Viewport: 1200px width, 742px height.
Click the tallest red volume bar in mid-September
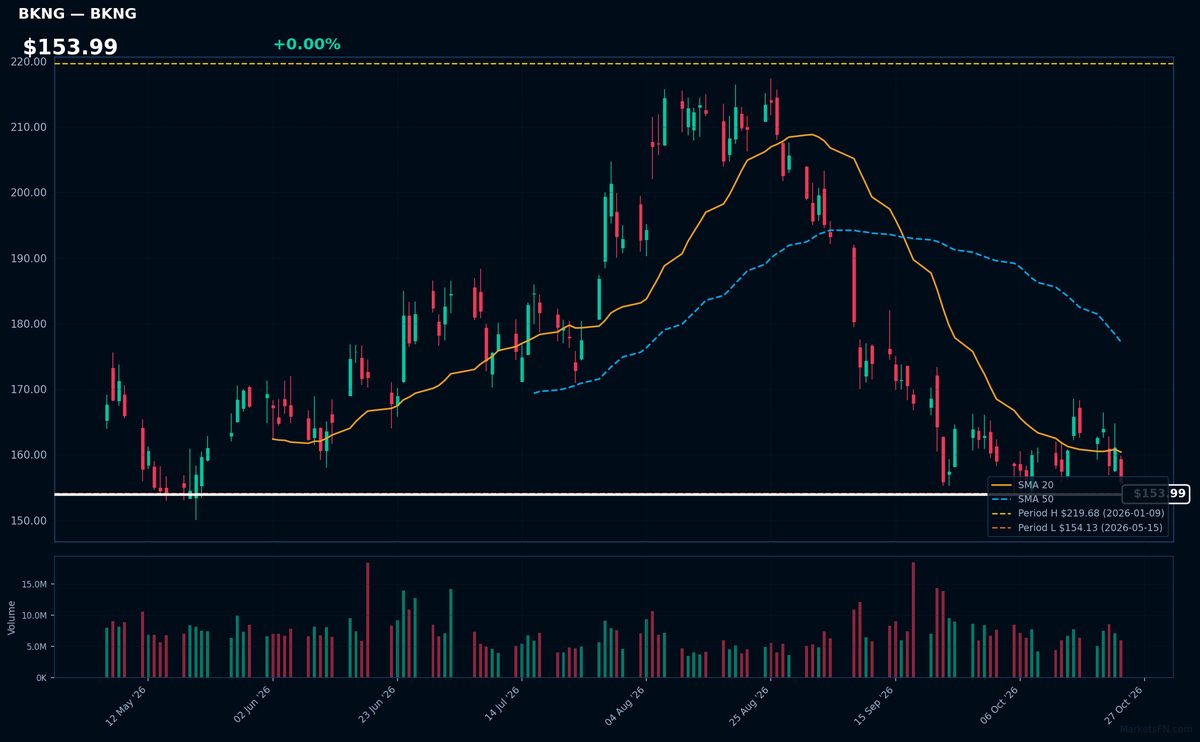pos(913,620)
